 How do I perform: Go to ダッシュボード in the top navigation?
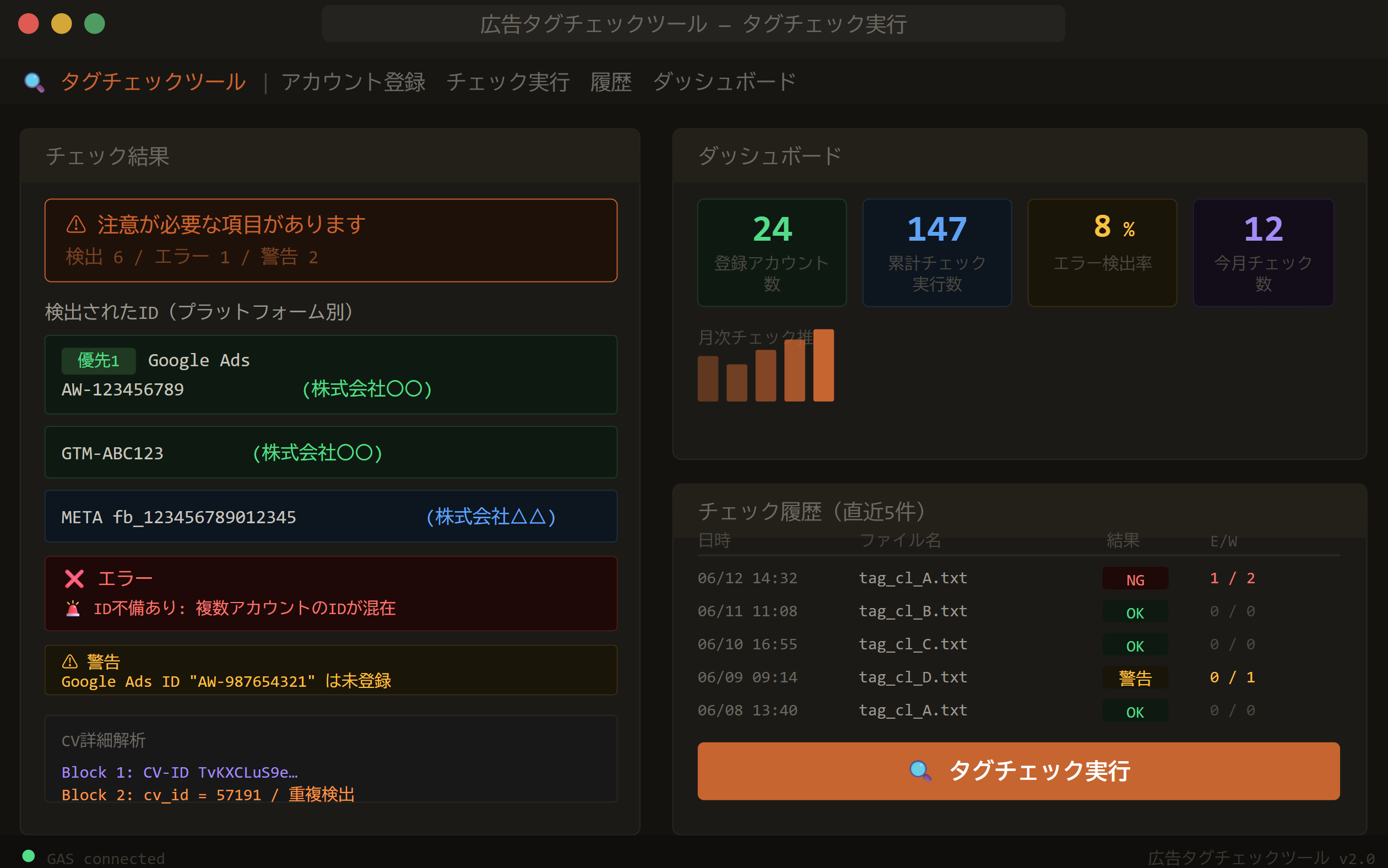724,82
